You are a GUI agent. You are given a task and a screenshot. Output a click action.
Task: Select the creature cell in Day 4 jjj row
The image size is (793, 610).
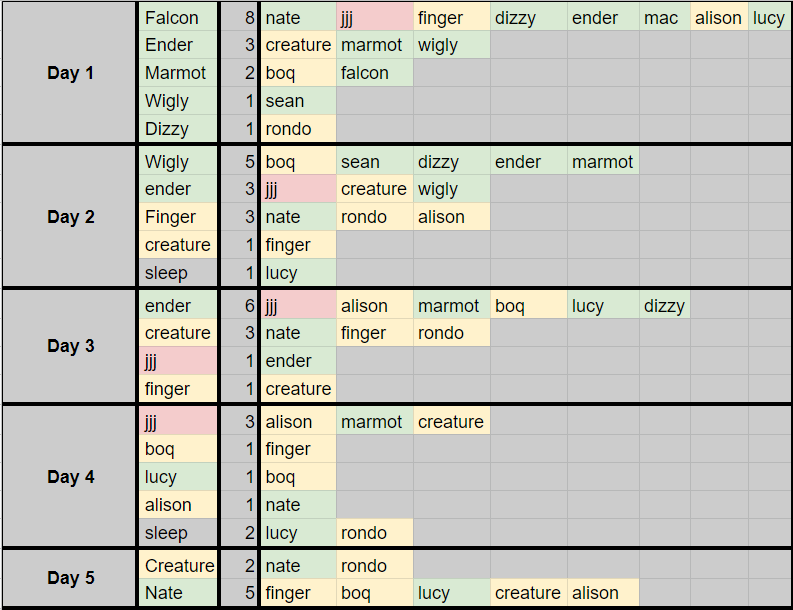[451, 421]
